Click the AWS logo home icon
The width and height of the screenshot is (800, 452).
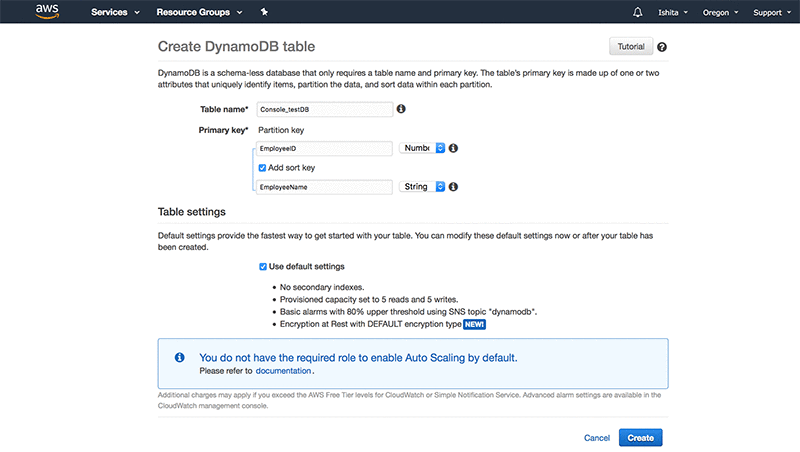(47, 12)
